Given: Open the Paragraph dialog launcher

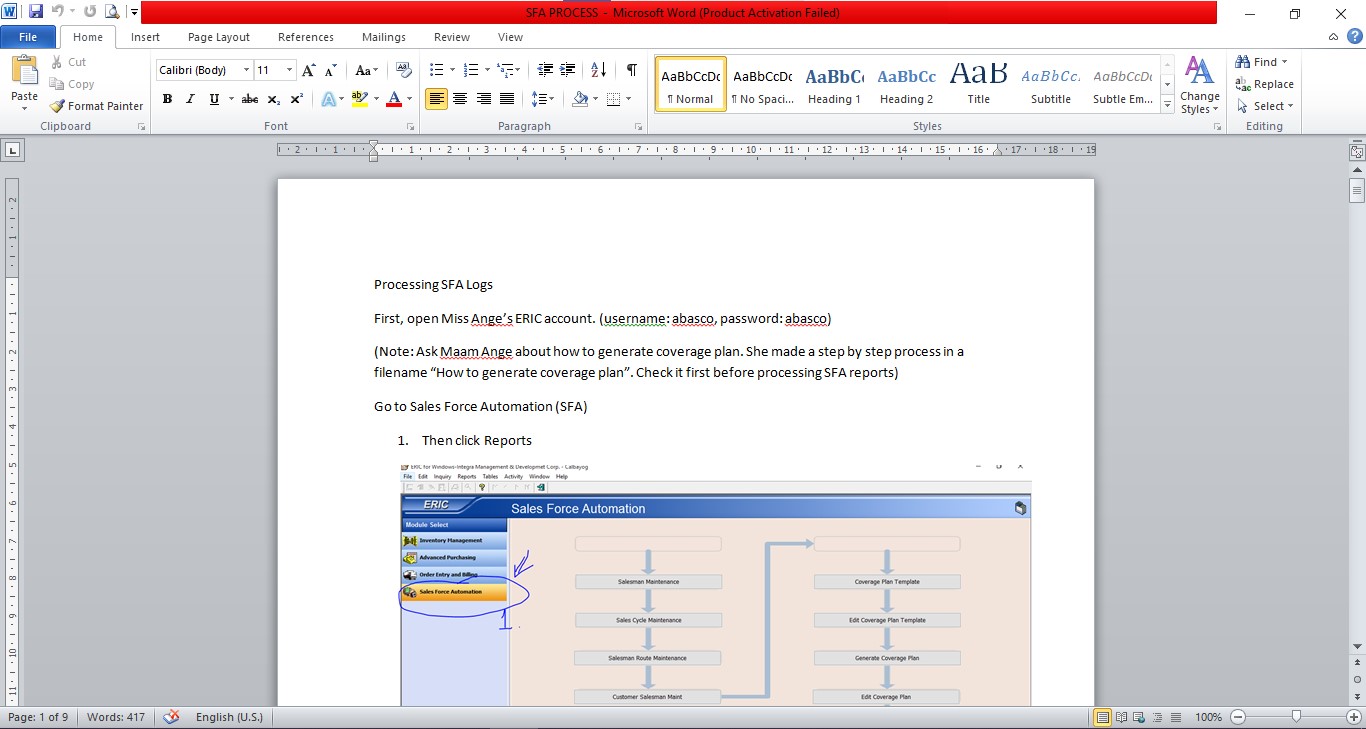Looking at the screenshot, I should tap(639, 127).
